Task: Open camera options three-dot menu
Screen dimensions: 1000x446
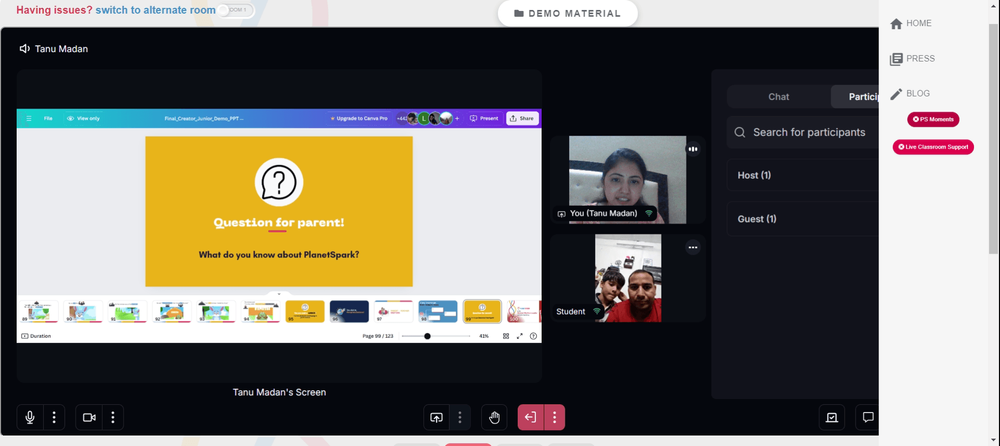Action: 113,417
